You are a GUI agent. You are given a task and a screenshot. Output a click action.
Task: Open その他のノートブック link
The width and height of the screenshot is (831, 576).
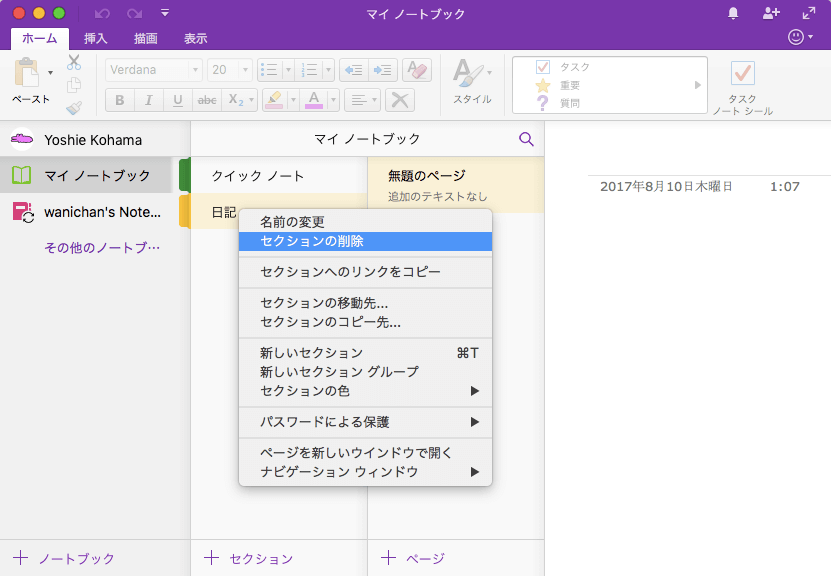click(x=102, y=247)
